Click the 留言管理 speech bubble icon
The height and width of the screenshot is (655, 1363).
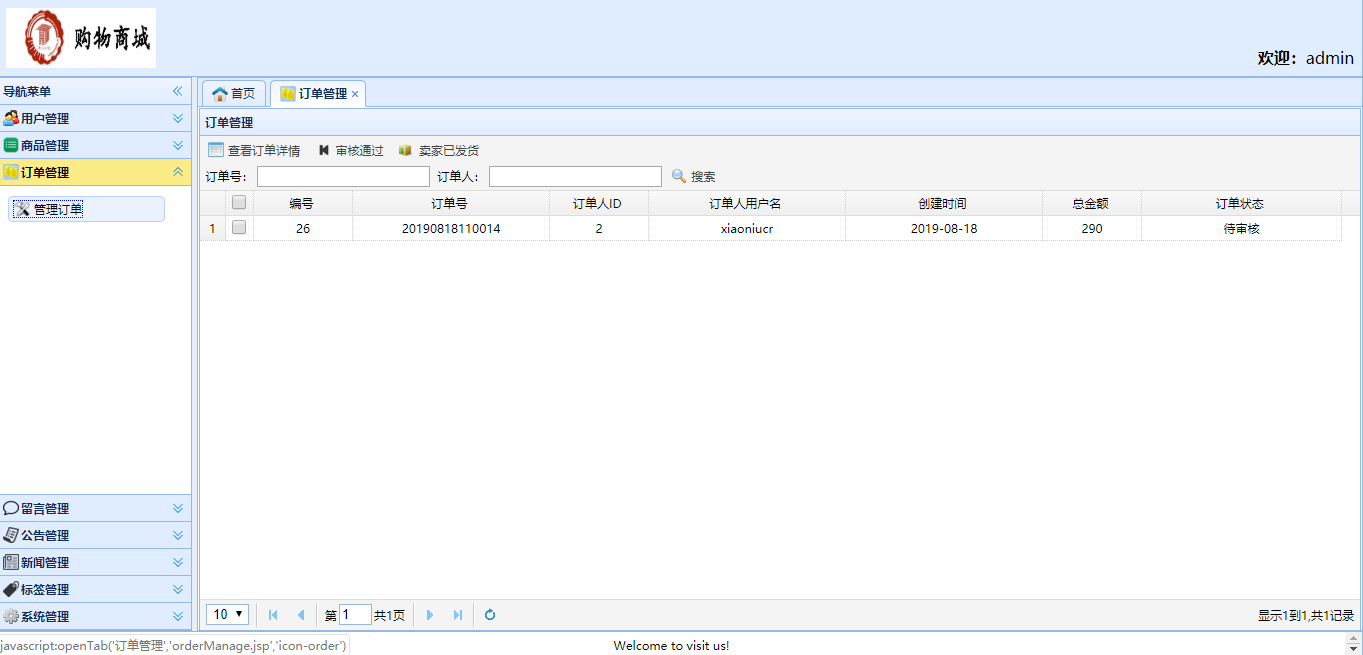click(x=11, y=508)
